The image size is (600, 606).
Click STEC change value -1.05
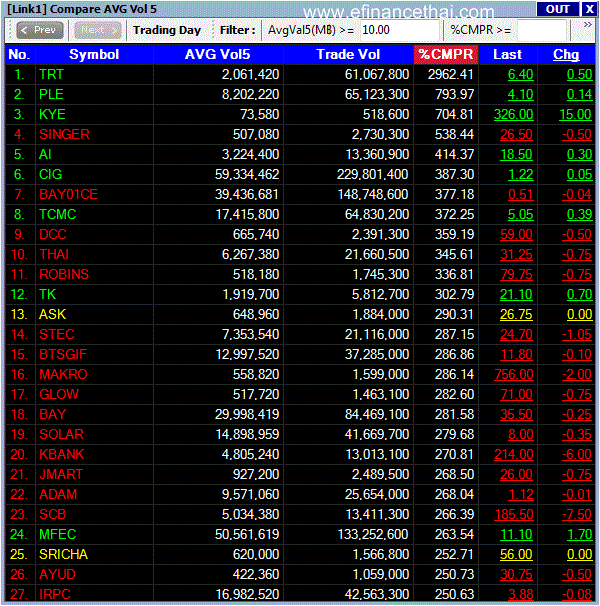[x=577, y=335]
